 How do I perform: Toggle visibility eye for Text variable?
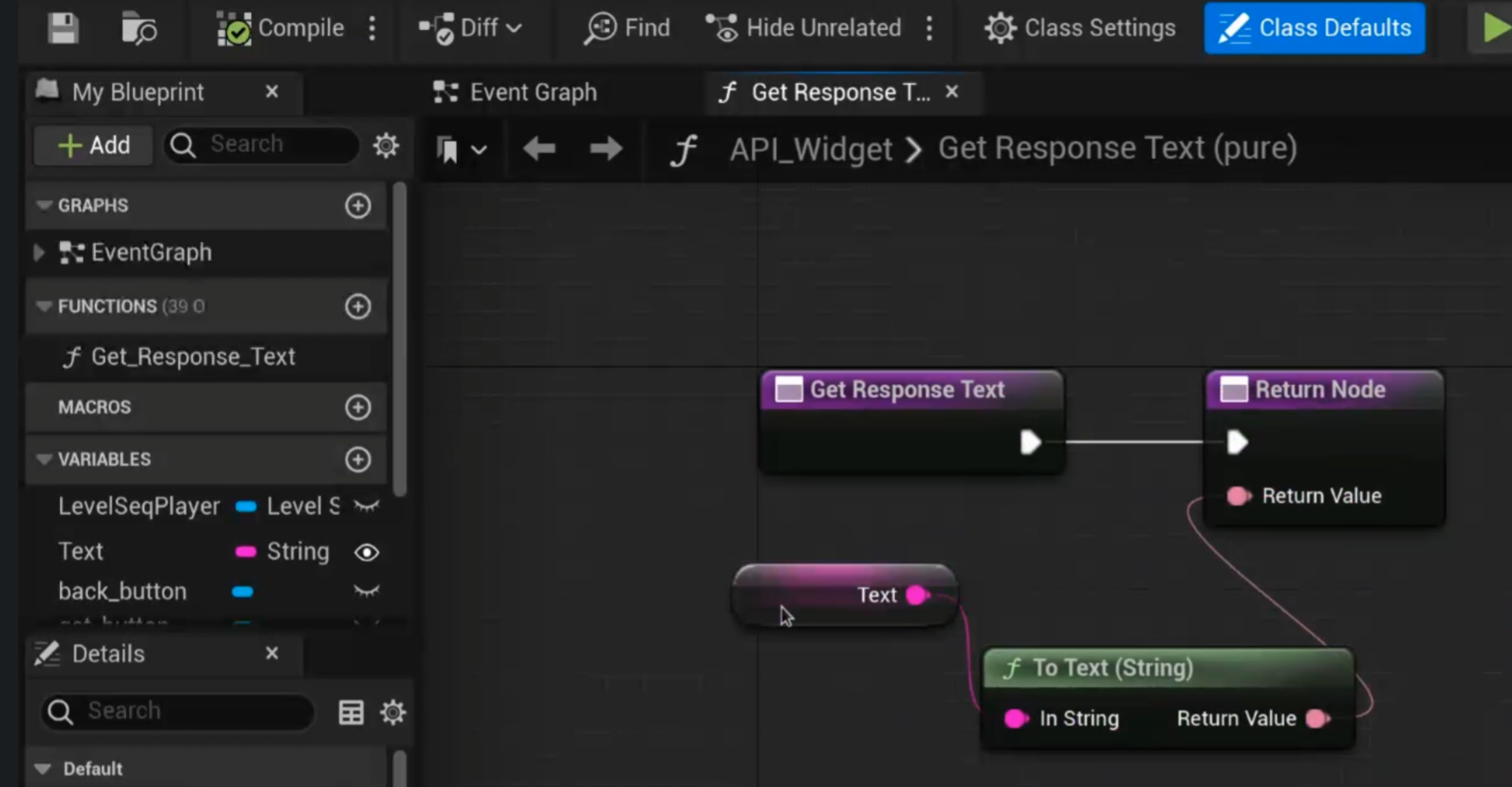(x=367, y=553)
